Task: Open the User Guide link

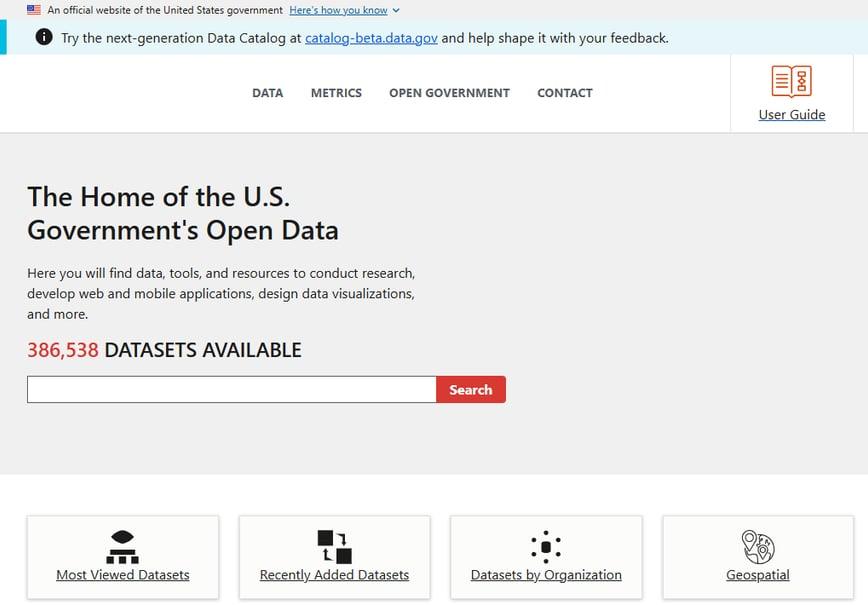Action: pyautogui.click(x=791, y=114)
